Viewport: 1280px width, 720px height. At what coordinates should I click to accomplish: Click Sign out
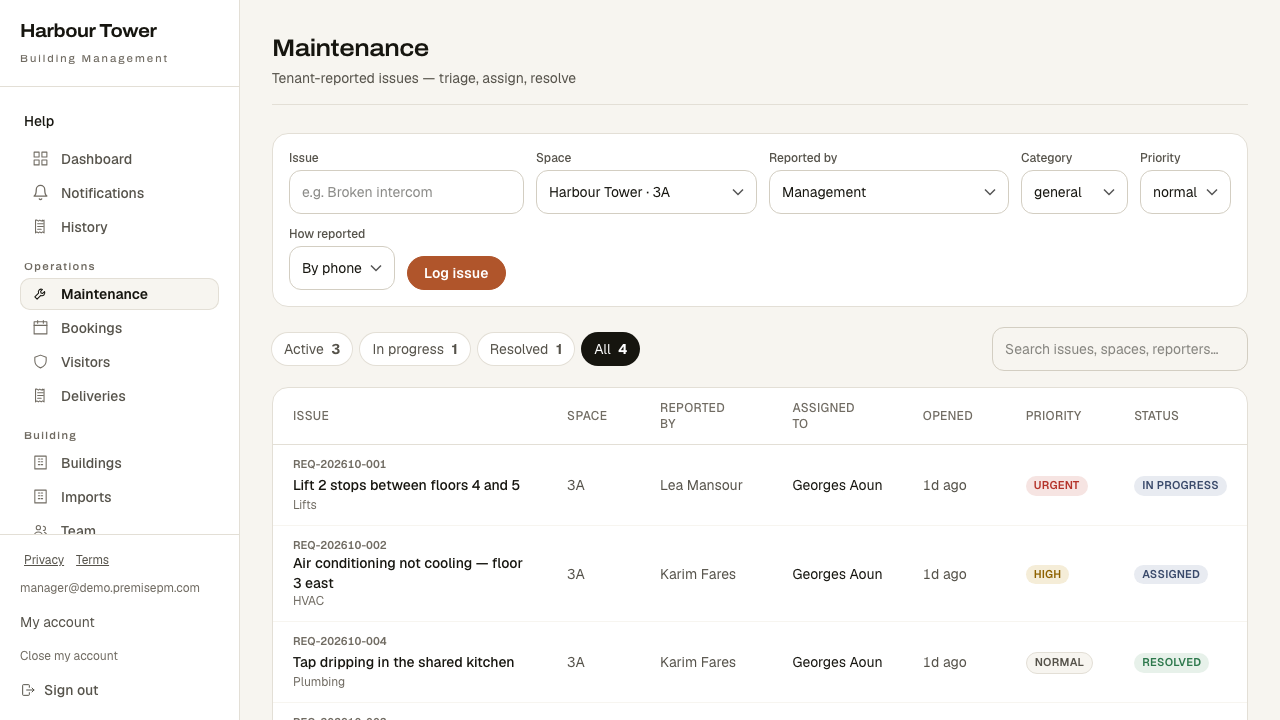(x=59, y=690)
